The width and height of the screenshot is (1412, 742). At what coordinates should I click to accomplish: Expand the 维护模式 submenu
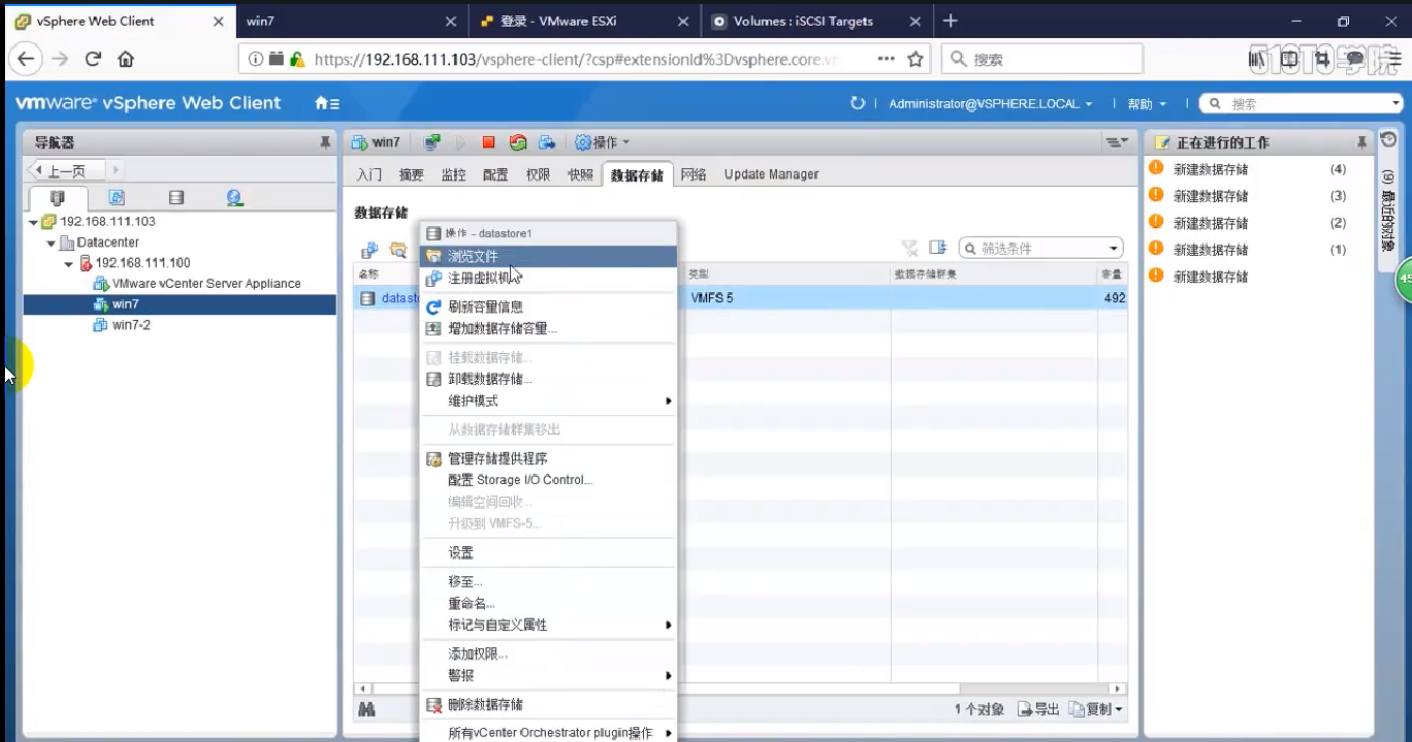547,401
